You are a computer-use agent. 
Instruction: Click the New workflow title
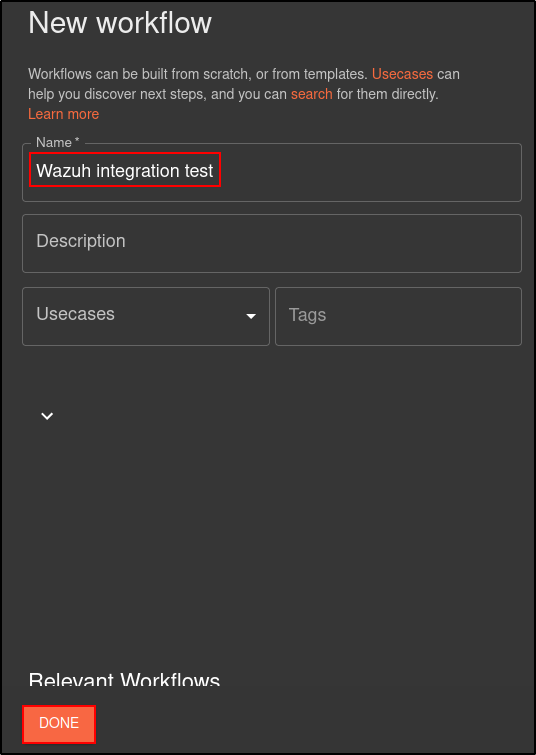120,23
